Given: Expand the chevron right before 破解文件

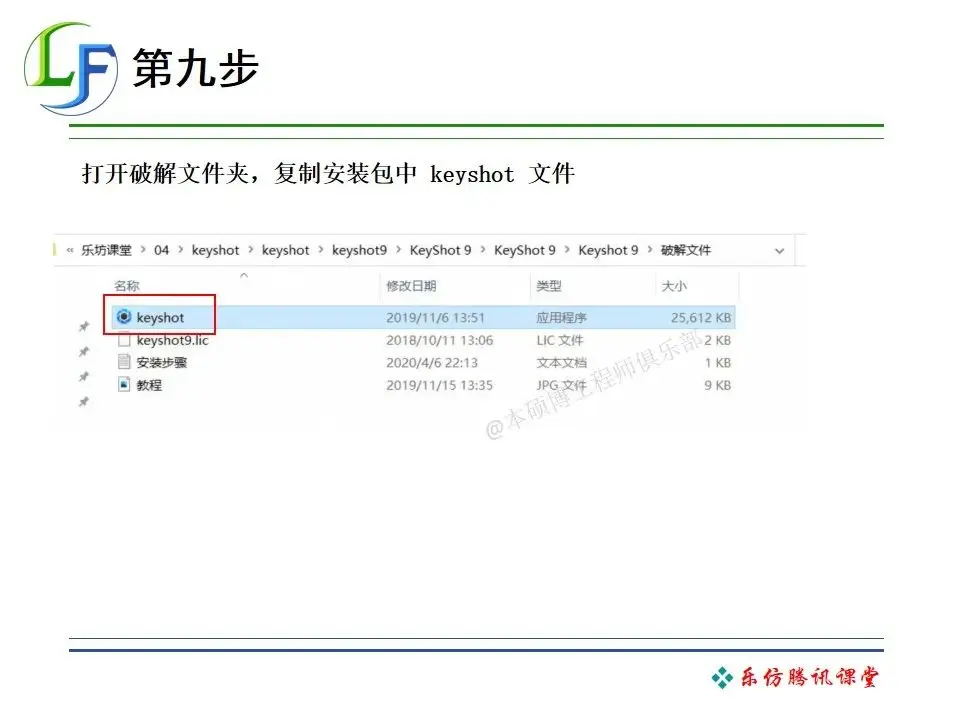Looking at the screenshot, I should click(x=650, y=250).
